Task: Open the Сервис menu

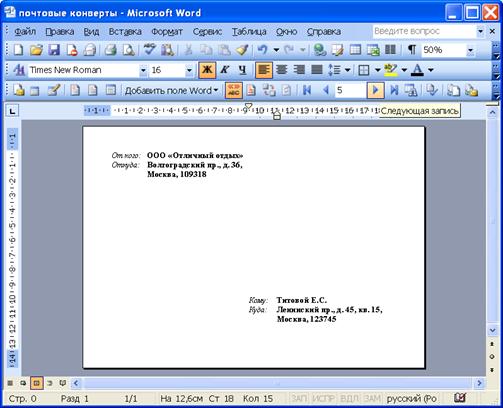Action: click(207, 32)
